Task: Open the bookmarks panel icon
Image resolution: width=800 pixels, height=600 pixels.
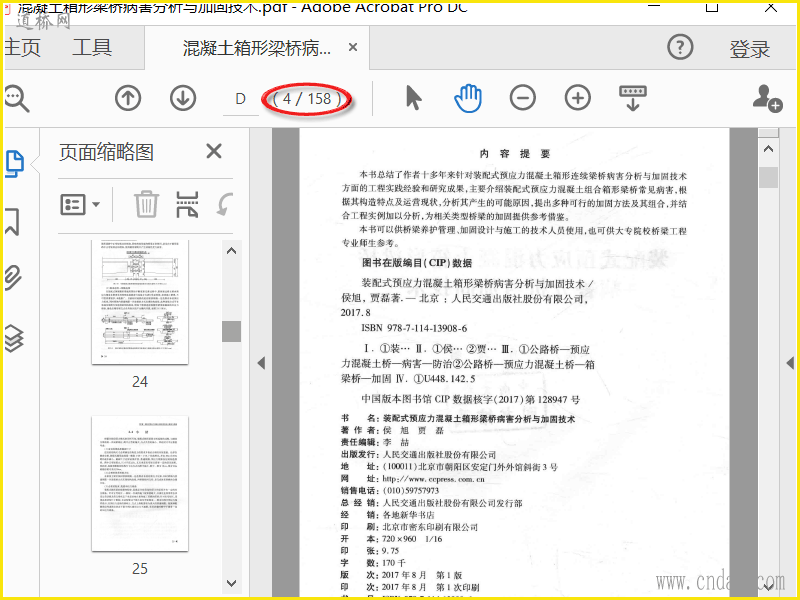Action: click(x=12, y=221)
